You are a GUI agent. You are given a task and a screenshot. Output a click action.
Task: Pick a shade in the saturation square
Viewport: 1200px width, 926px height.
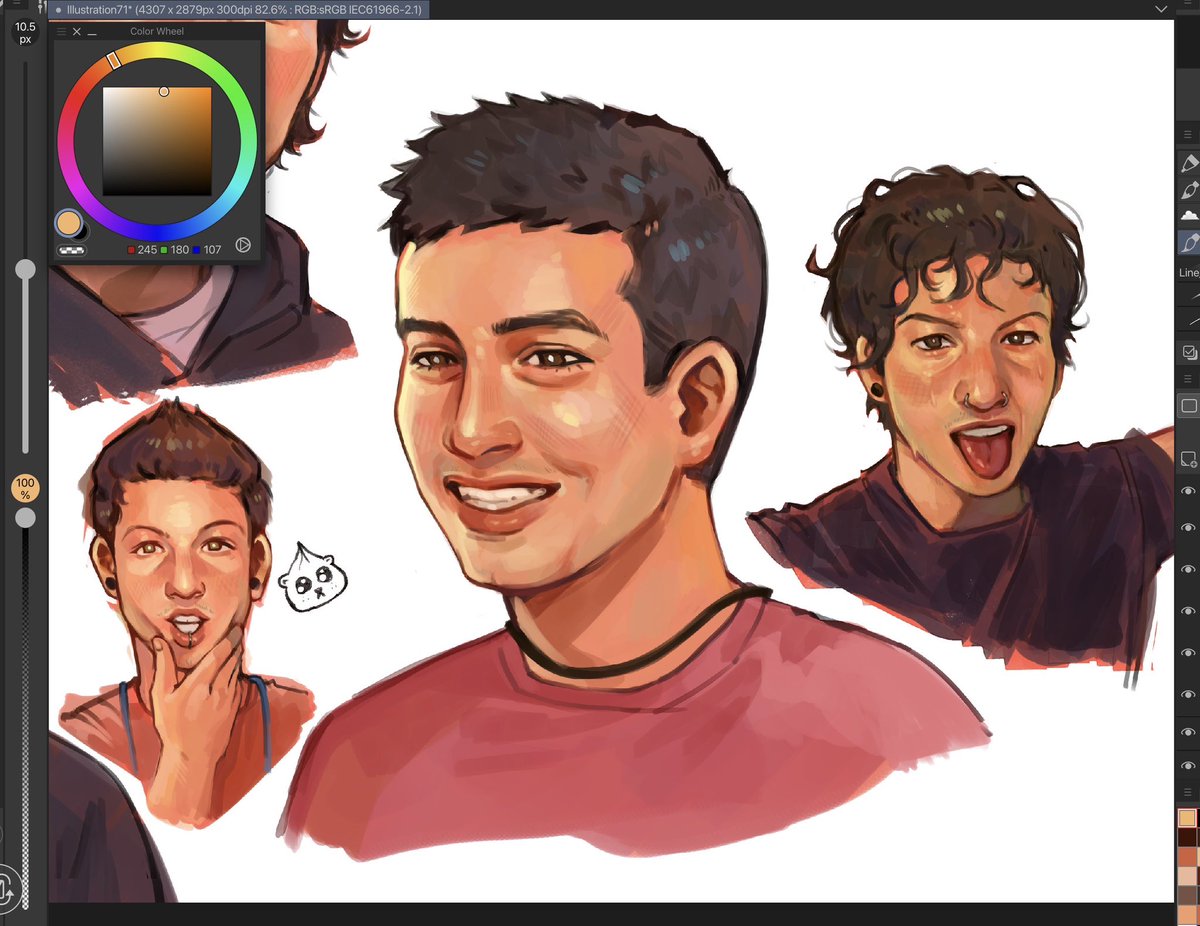click(x=157, y=141)
